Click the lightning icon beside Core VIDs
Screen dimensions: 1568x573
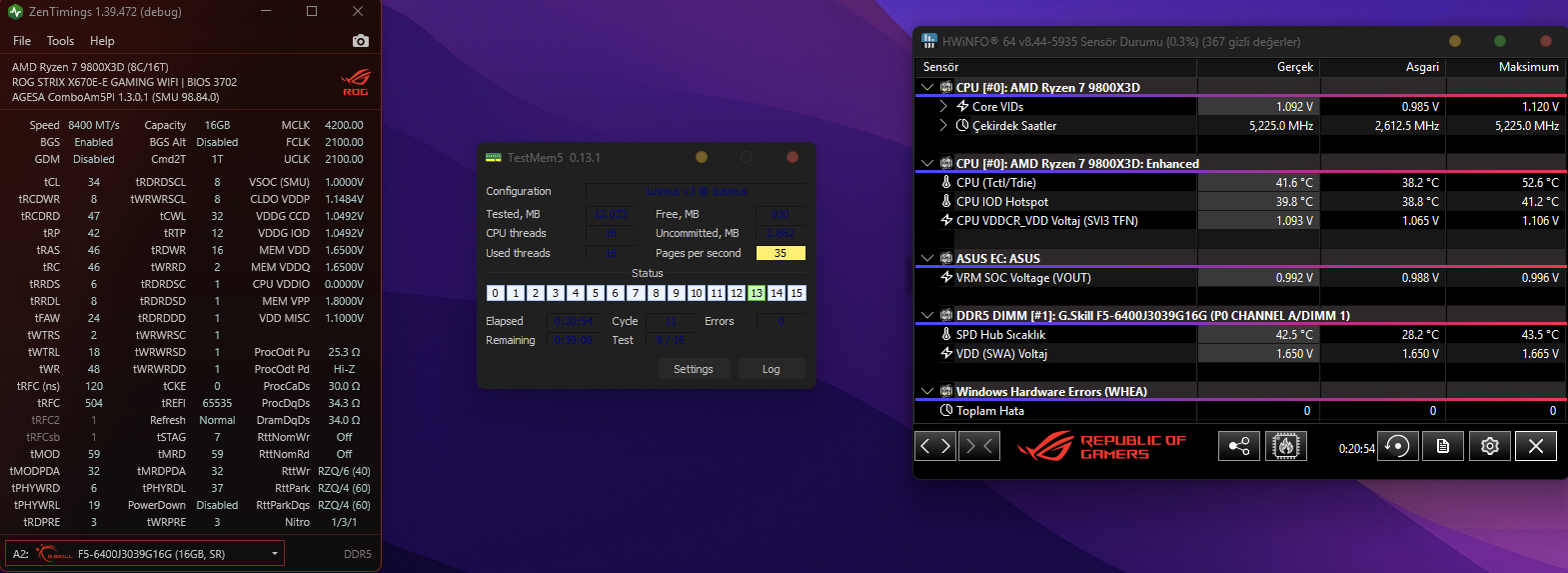[x=962, y=106]
